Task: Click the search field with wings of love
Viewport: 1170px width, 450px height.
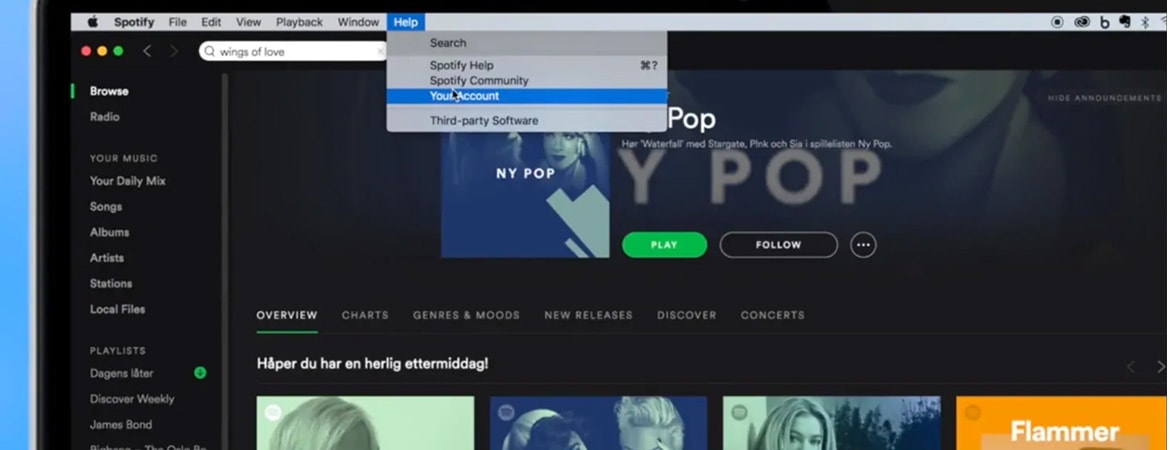Action: (x=290, y=52)
